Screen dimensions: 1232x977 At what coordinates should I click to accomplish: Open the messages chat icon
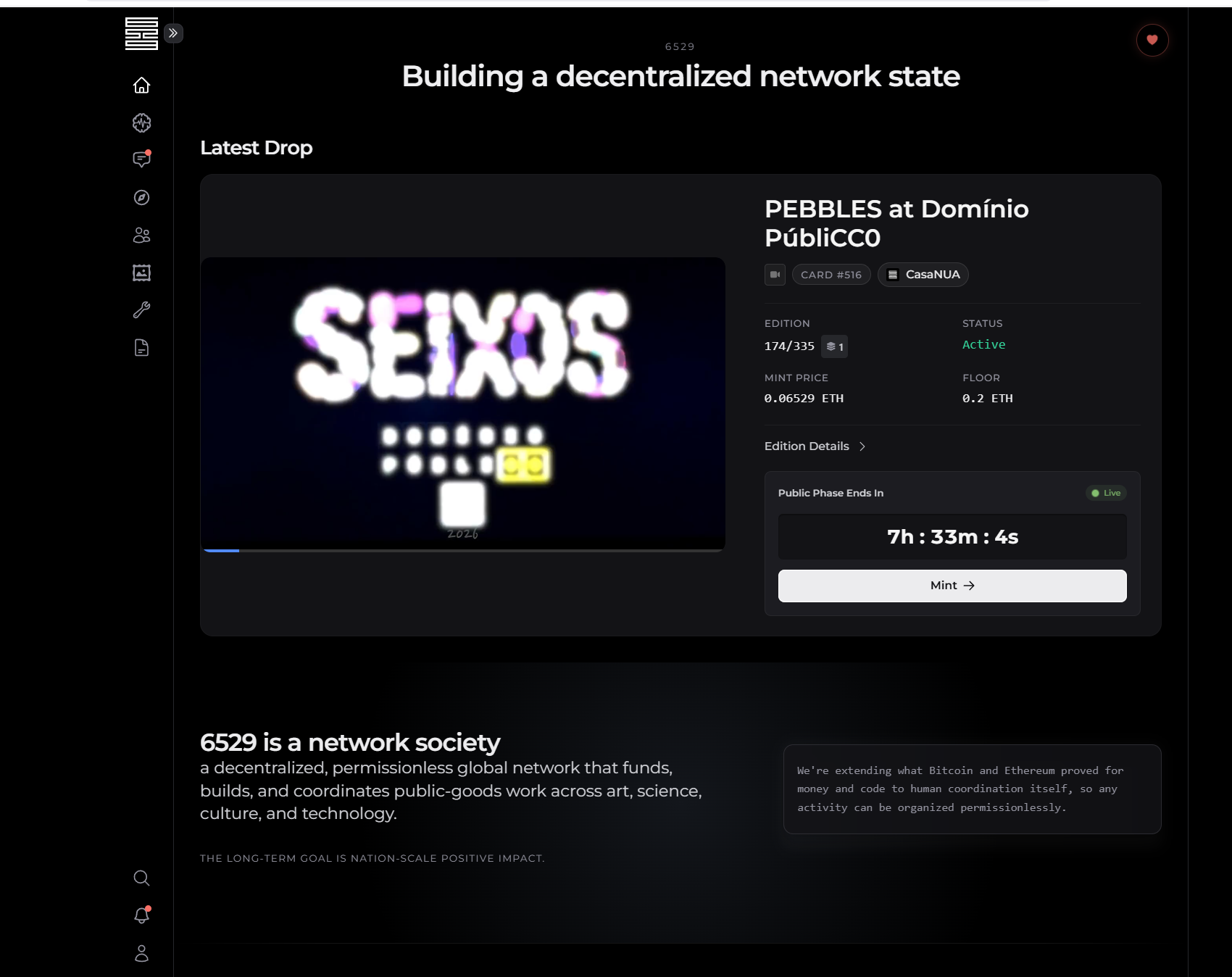141,159
